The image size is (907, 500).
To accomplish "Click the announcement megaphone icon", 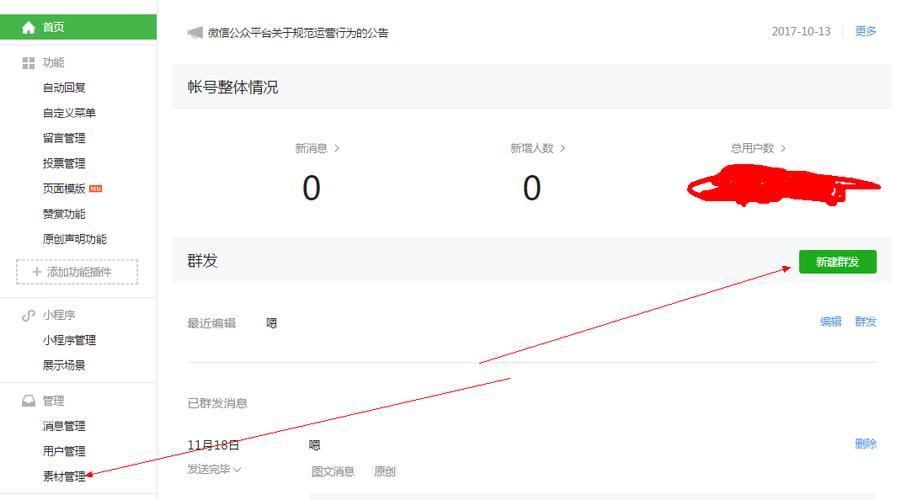I will (x=196, y=33).
